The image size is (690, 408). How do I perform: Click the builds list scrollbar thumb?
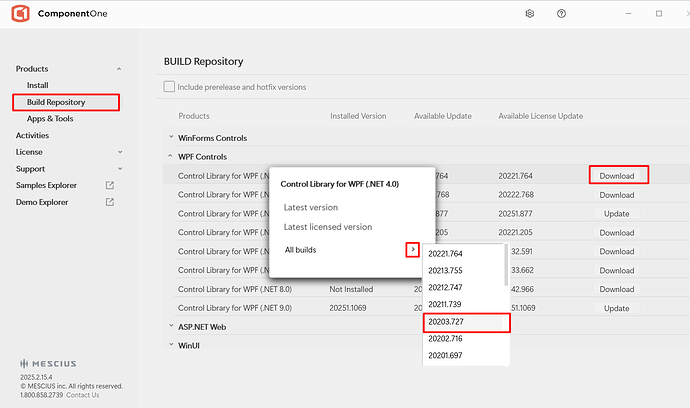(x=506, y=265)
